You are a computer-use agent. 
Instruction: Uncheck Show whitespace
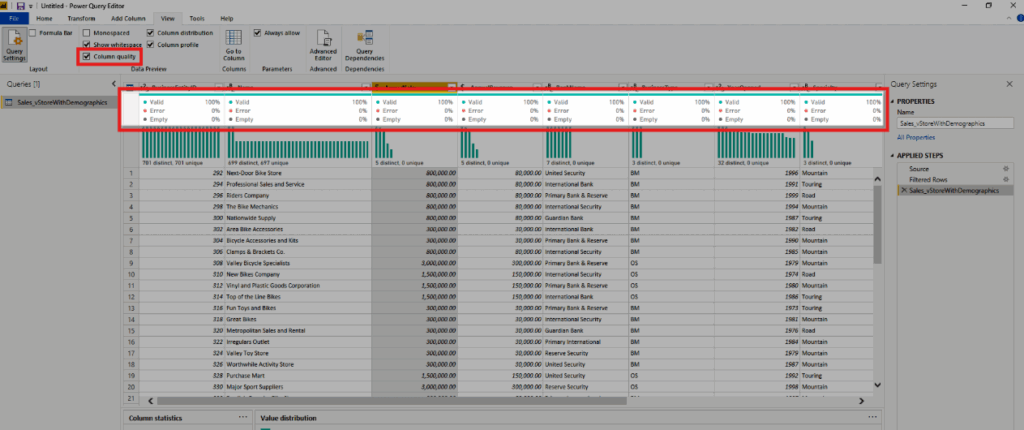[87, 44]
